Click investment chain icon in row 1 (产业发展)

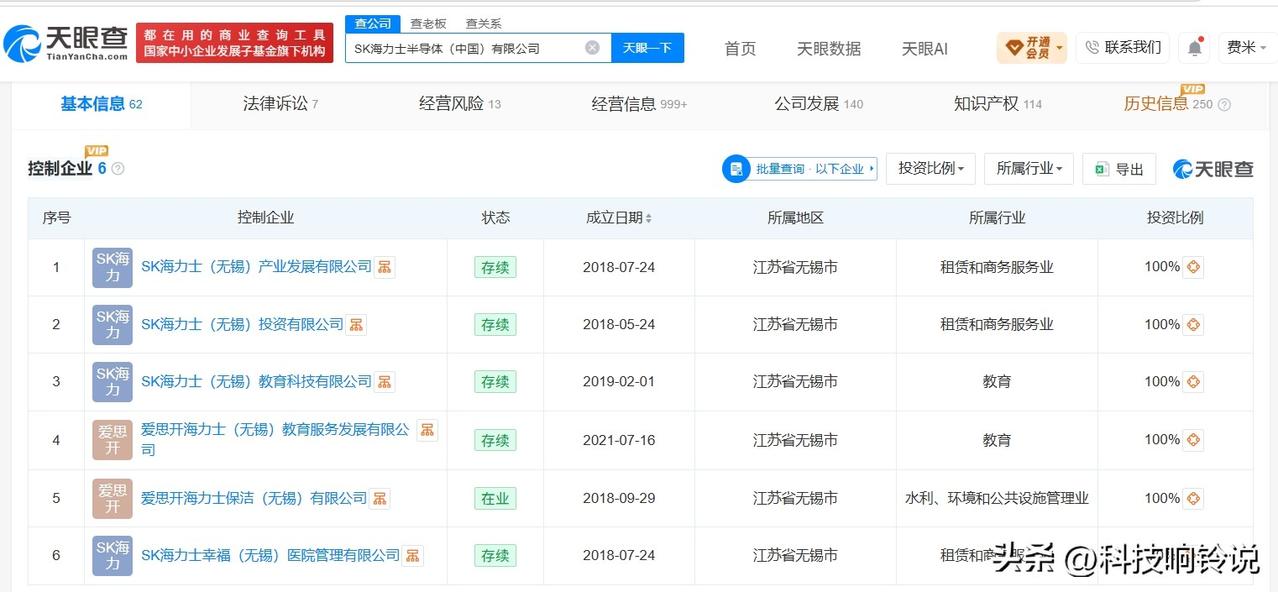point(1192,267)
